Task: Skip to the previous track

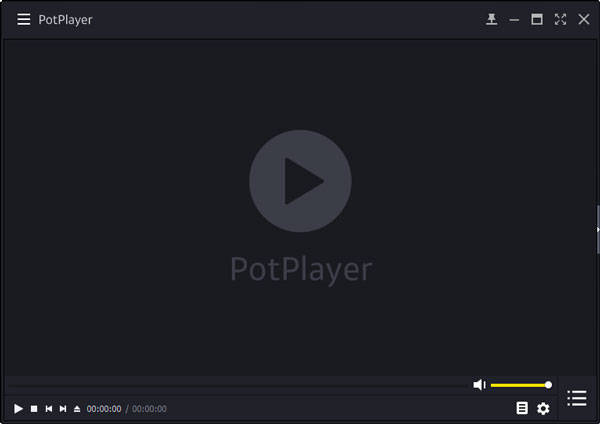Action: pyautogui.click(x=49, y=409)
